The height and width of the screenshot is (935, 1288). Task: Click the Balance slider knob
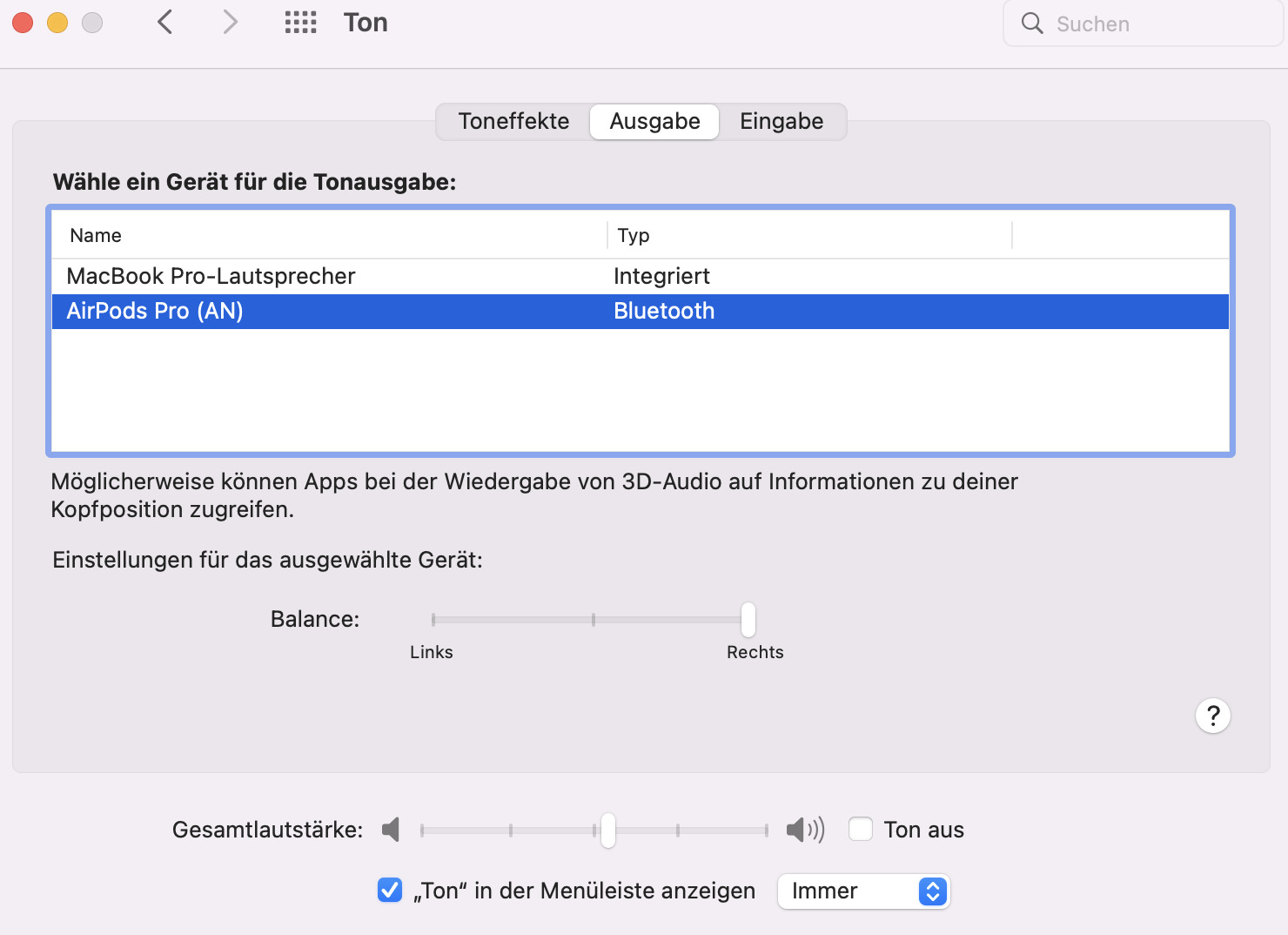coord(748,620)
